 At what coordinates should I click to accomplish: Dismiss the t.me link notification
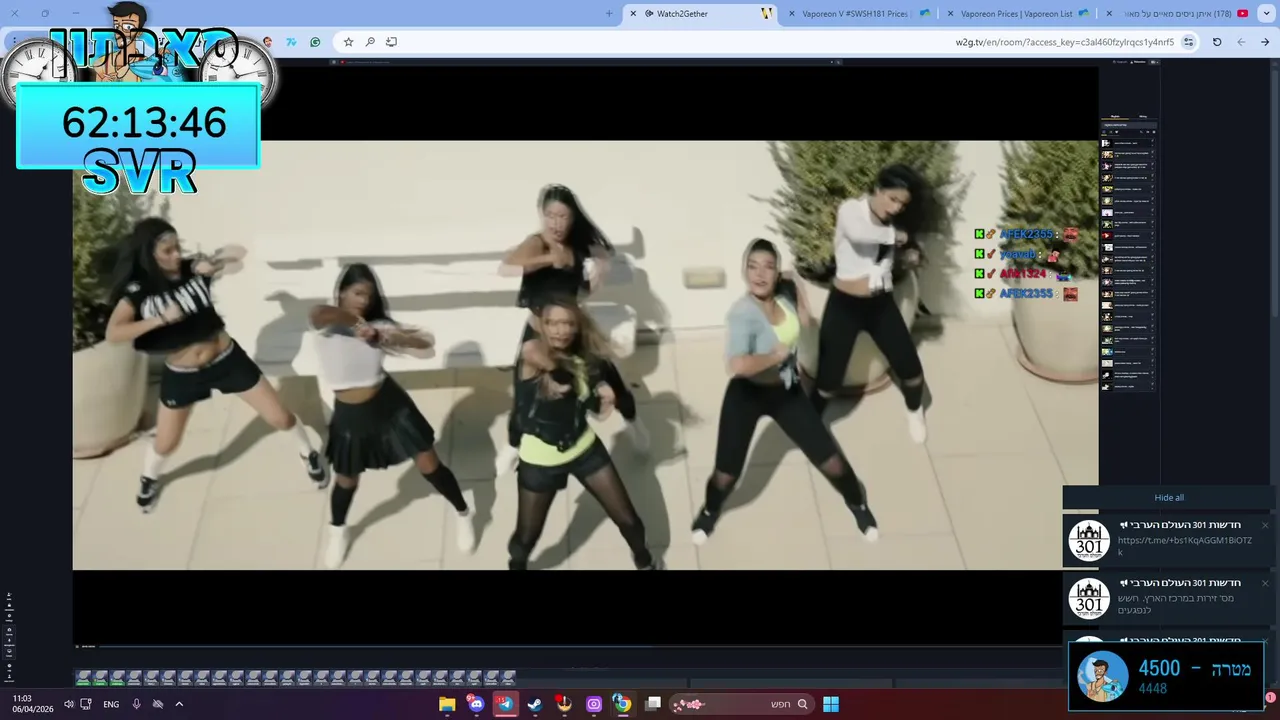click(x=1265, y=525)
